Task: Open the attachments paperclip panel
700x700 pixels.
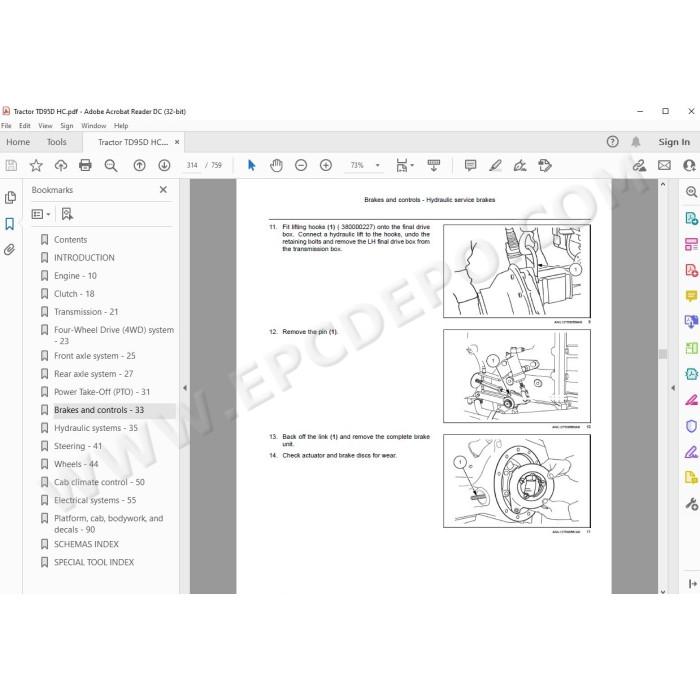Action: [10, 249]
